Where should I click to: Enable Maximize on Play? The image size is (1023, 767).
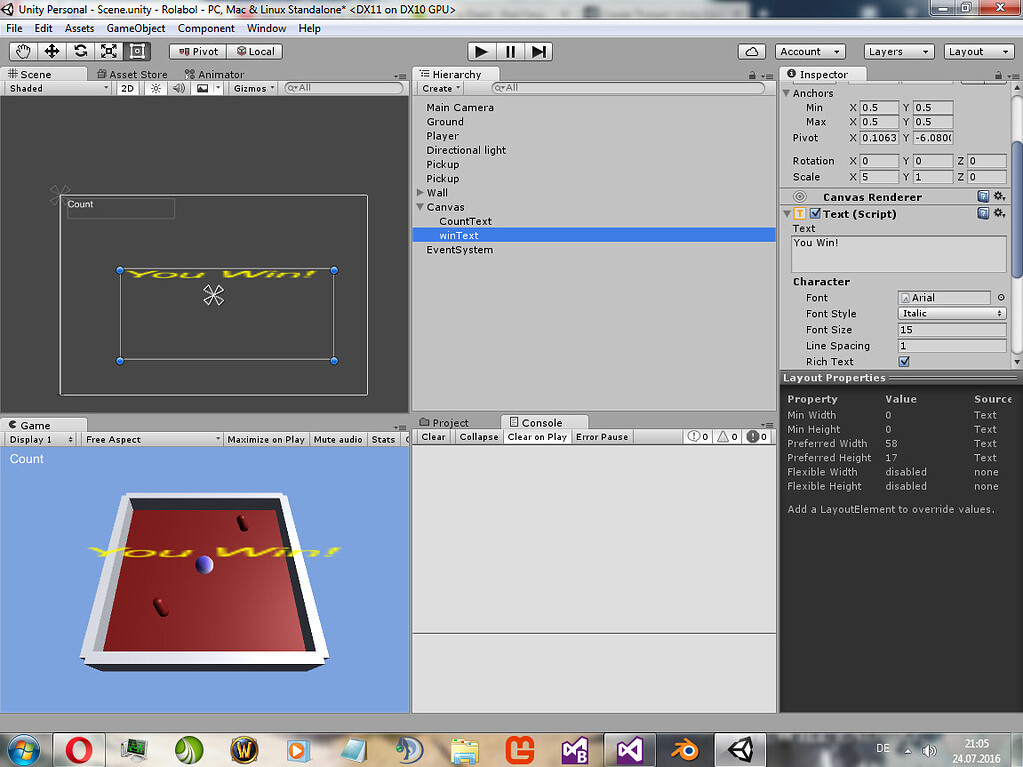[x=266, y=438]
